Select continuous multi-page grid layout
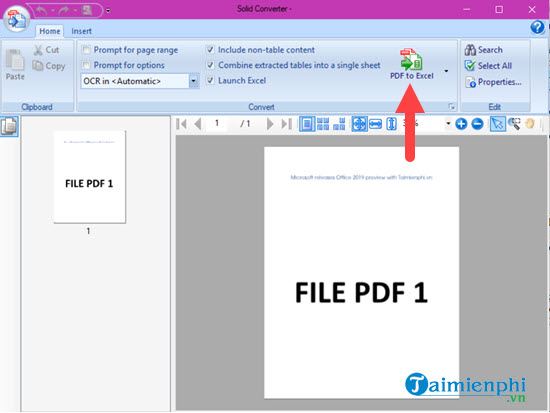 [x=323, y=124]
